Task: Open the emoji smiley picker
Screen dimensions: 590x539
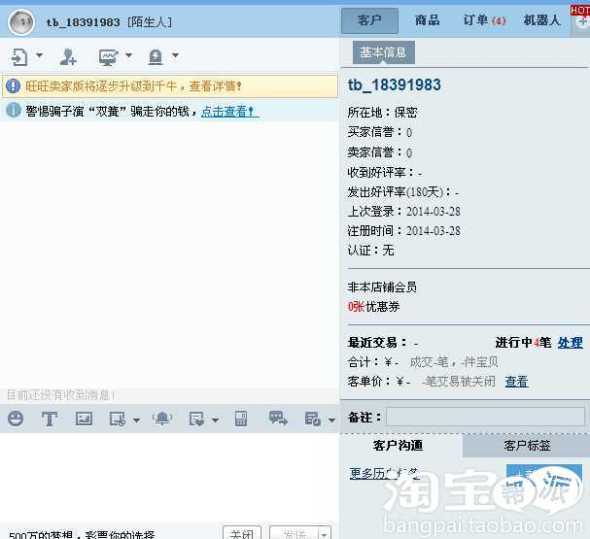Action: pos(16,418)
